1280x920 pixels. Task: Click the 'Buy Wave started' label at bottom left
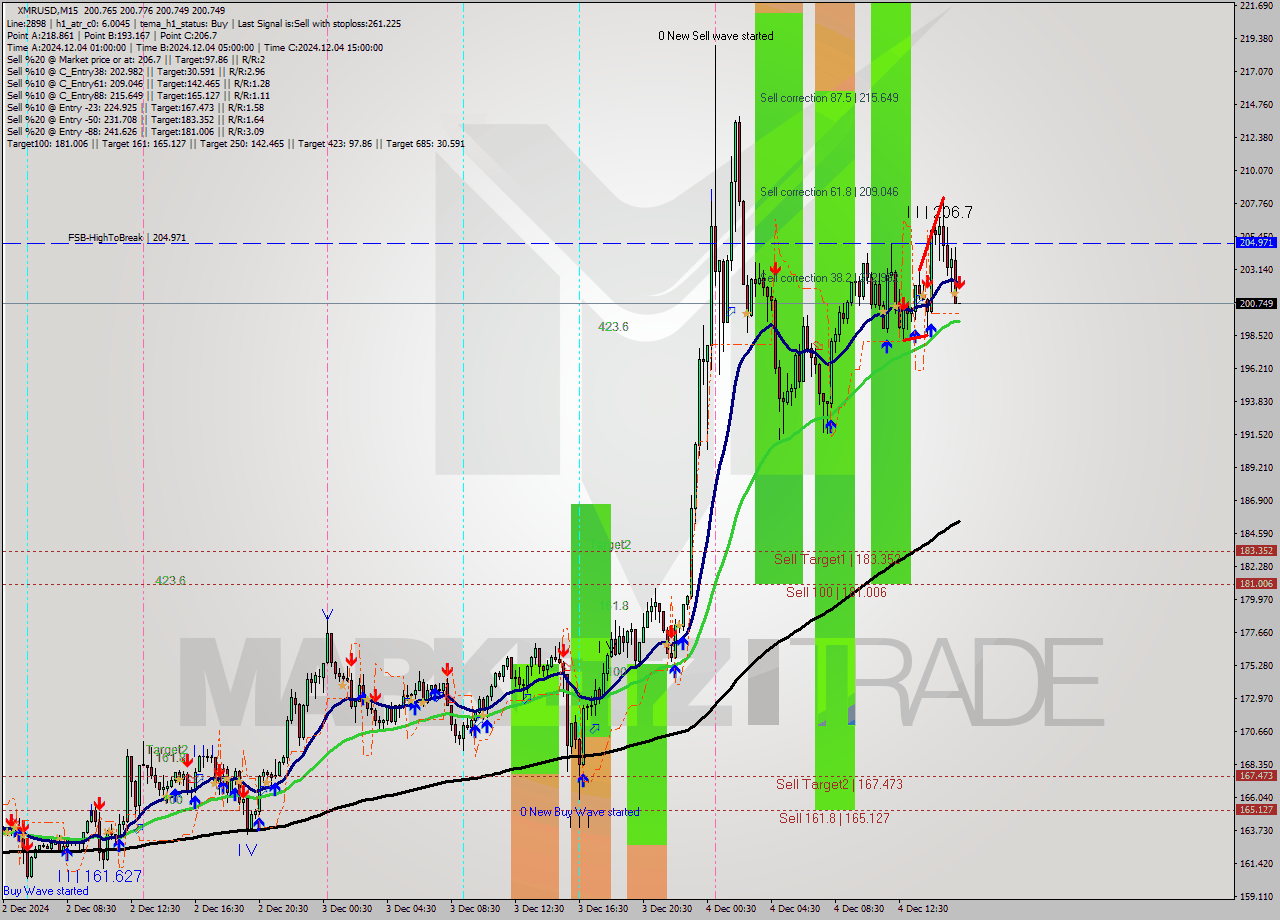pyautogui.click(x=45, y=891)
